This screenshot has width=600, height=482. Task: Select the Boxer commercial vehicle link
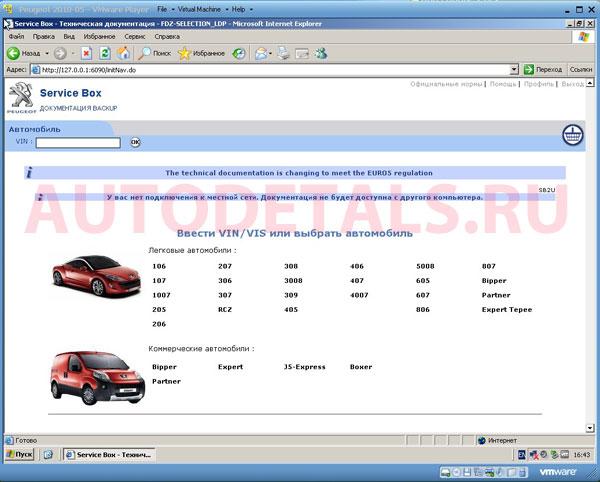coord(360,367)
